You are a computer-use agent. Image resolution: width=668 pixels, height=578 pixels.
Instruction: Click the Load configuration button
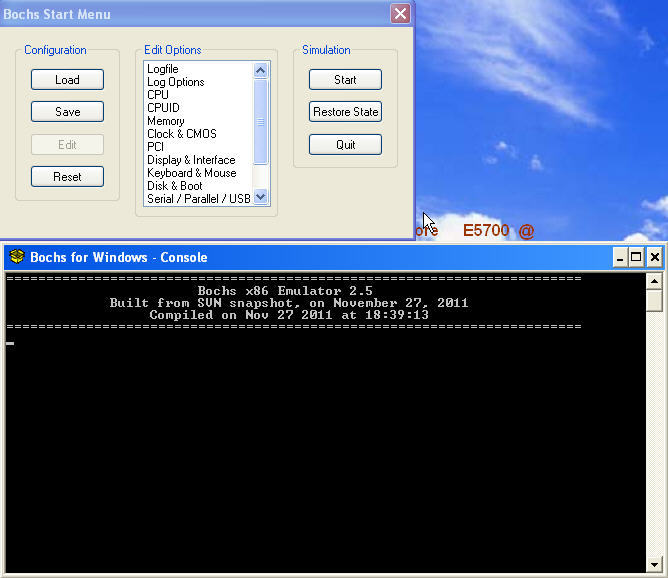coord(67,80)
